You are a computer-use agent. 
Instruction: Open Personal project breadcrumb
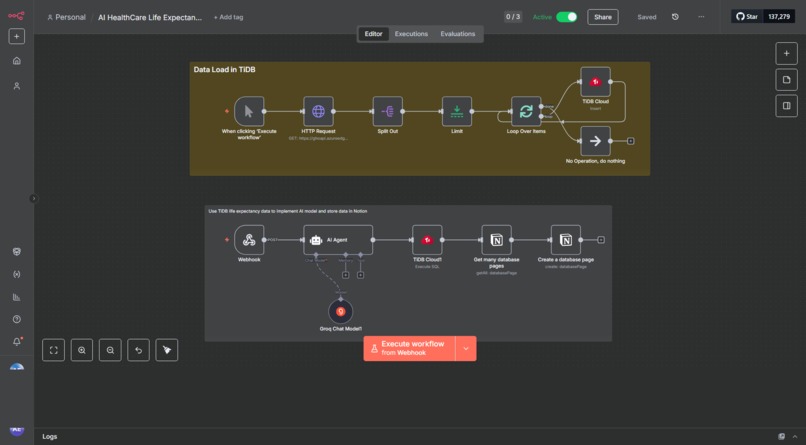(66, 17)
